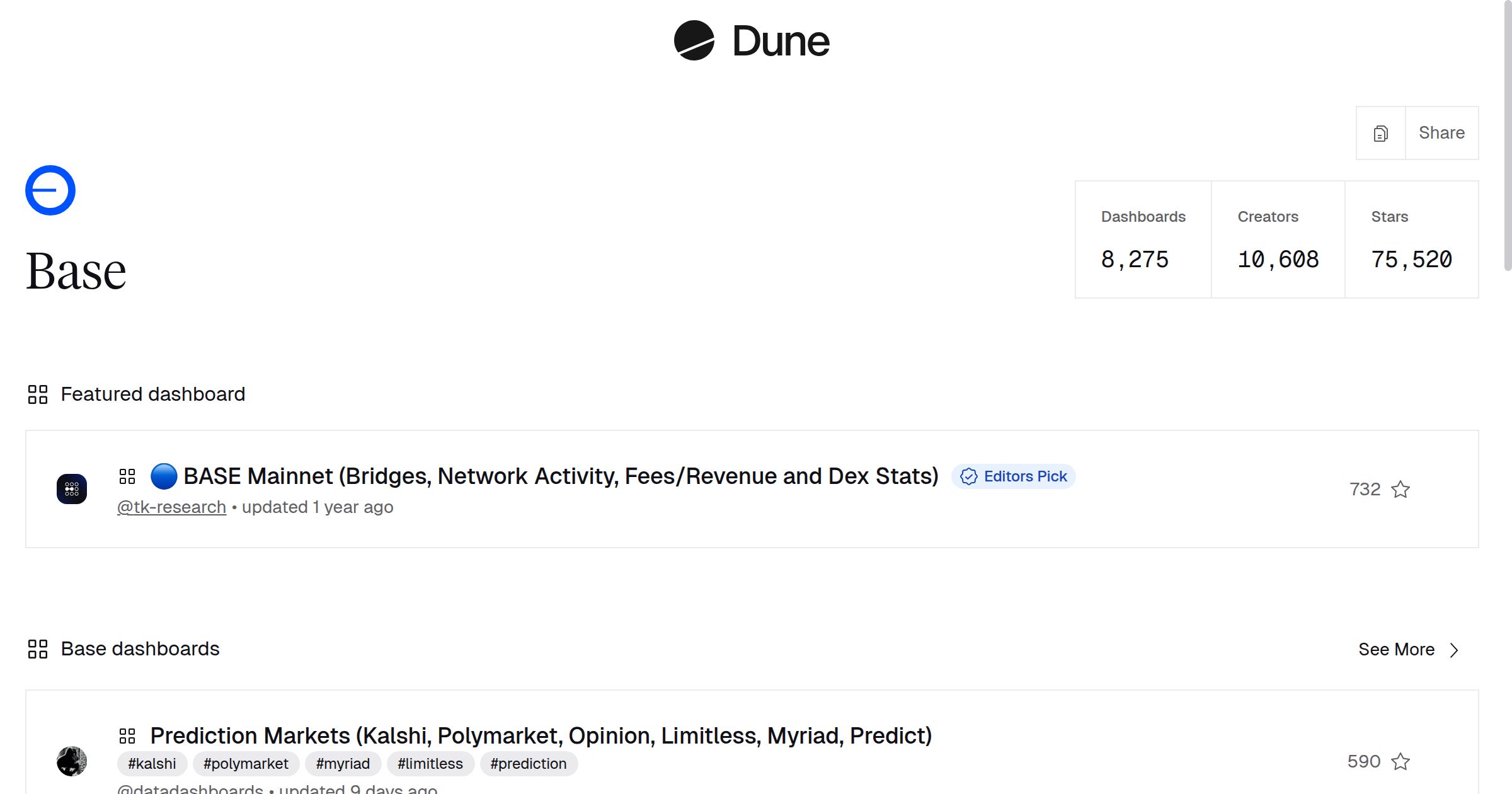Click the page vertical scrollbar
The width and height of the screenshot is (1512, 794).
pos(1507,135)
